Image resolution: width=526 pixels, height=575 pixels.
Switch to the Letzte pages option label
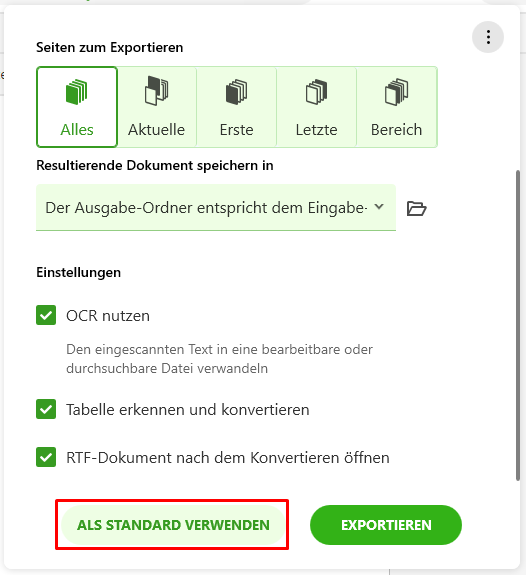point(317,130)
